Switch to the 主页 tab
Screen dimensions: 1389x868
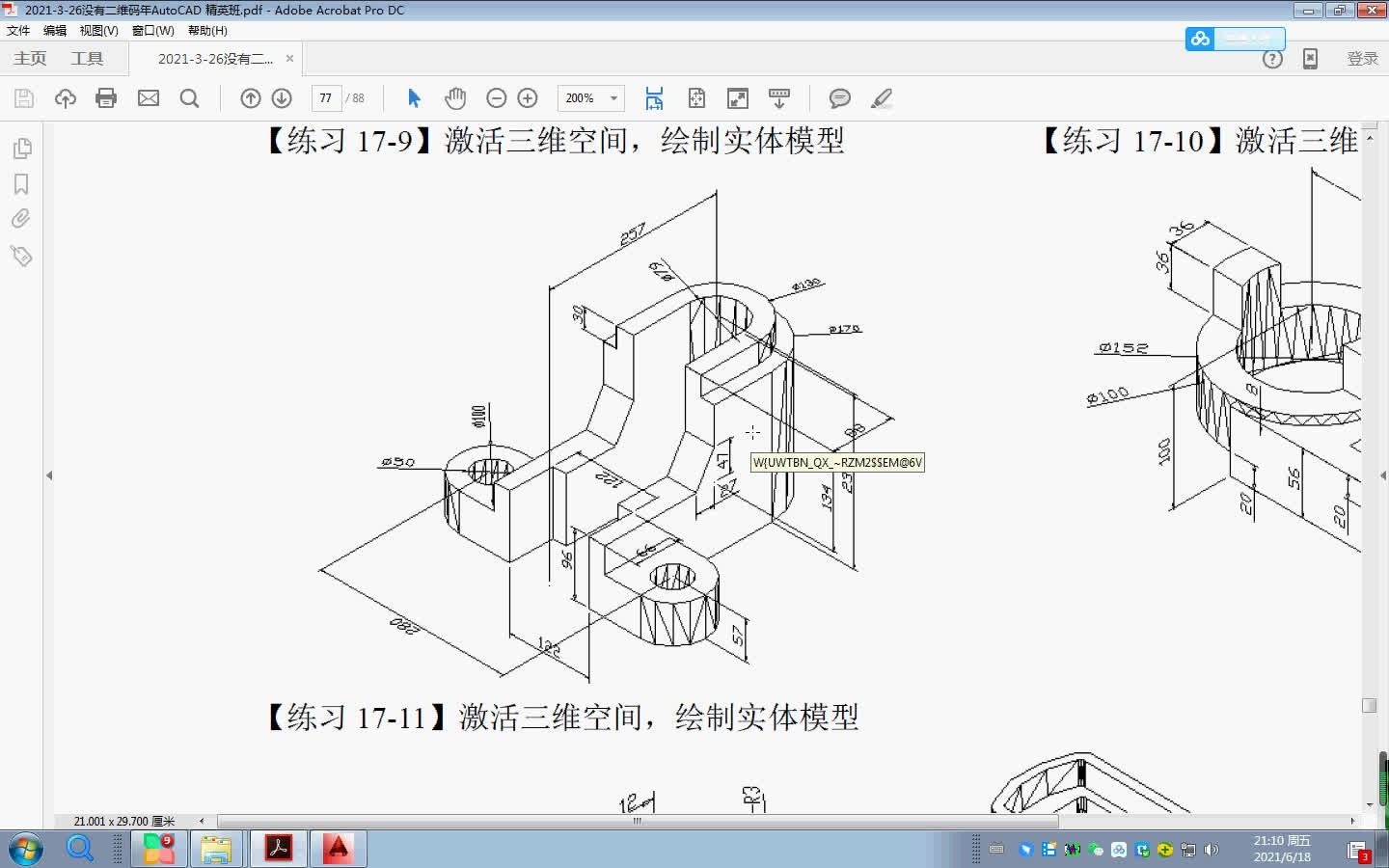pyautogui.click(x=29, y=58)
